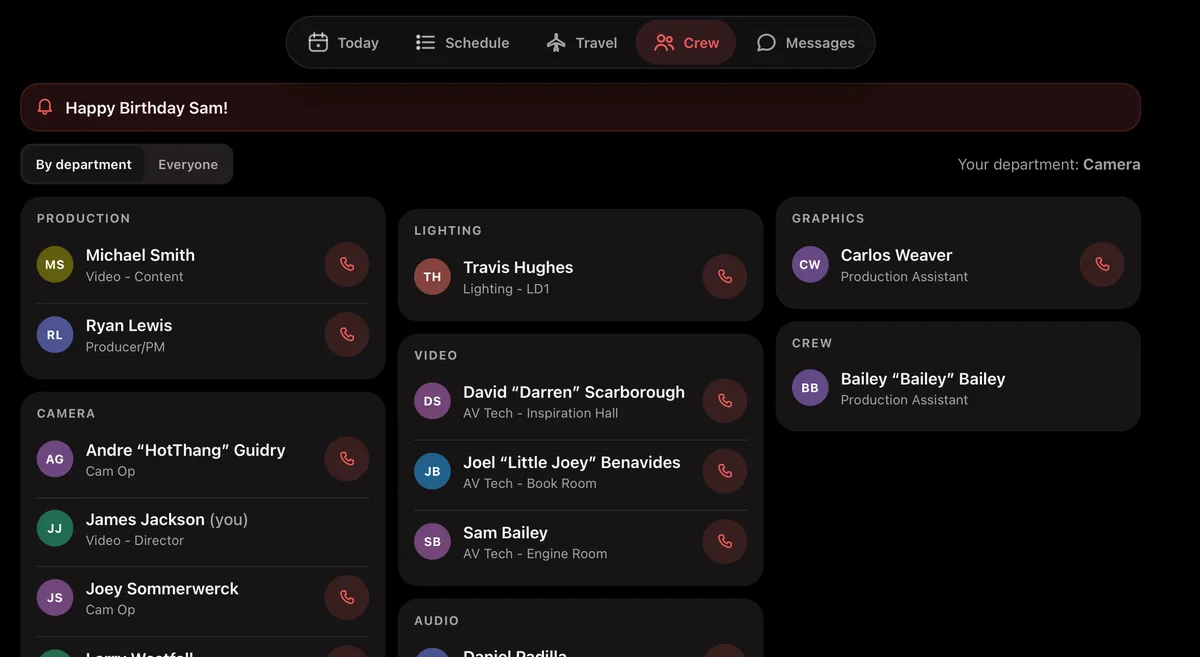Viewport: 1200px width, 657px height.
Task: Open the Messages tab
Action: click(805, 43)
